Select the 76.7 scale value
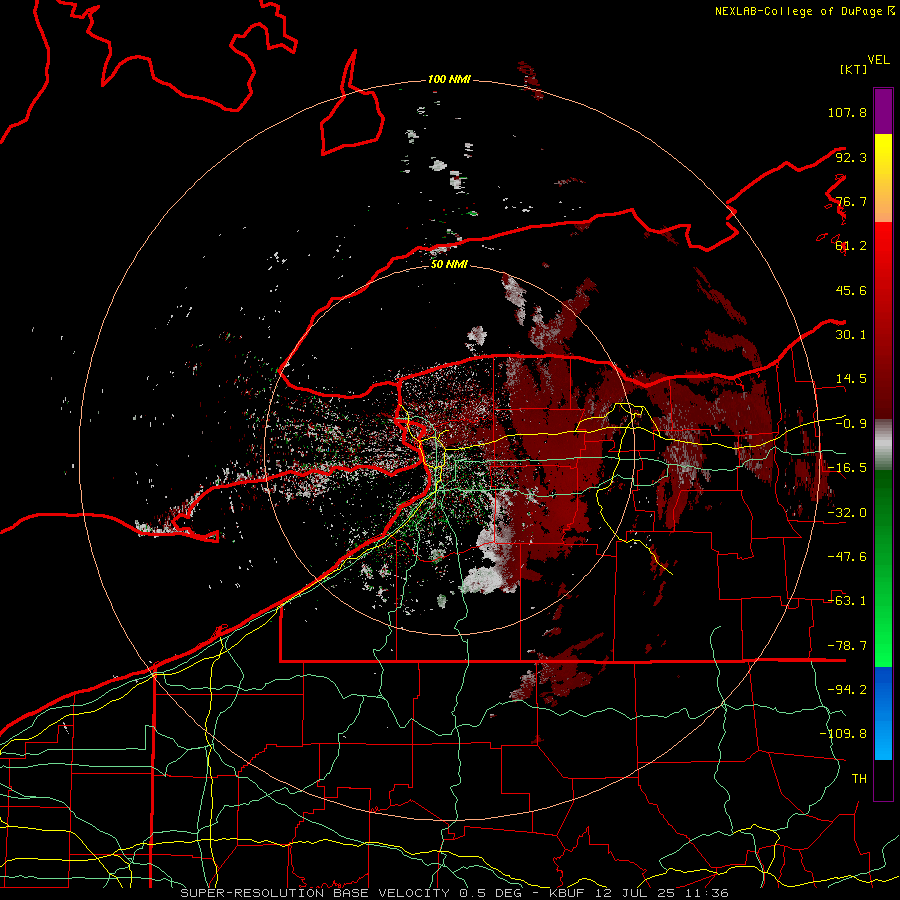This screenshot has width=900, height=900. click(851, 201)
